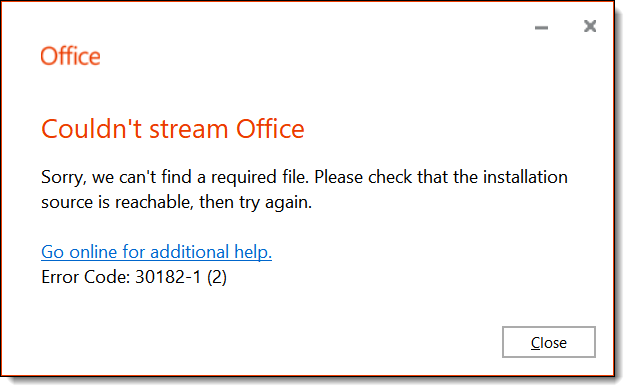
Task: Click the 'Please check that' sentence start
Action: 382,177
